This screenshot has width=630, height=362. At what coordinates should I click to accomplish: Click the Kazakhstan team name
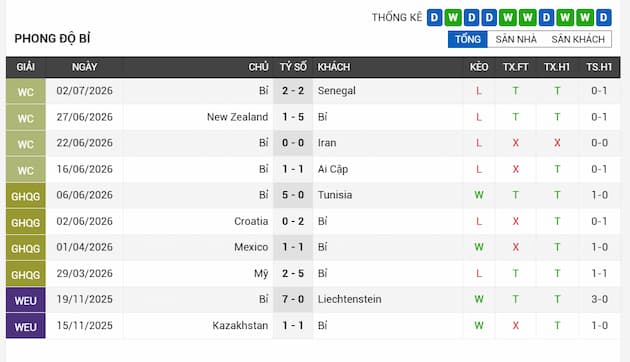point(240,325)
